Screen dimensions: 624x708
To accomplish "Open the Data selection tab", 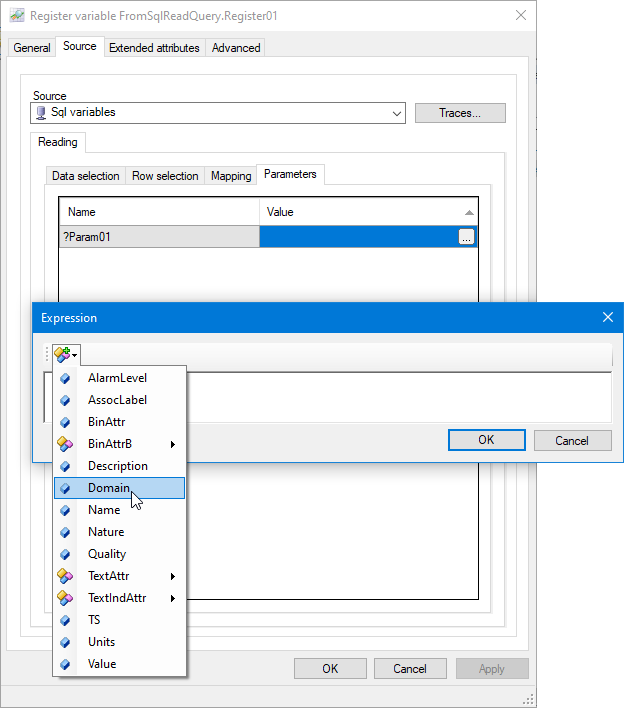I will click(86, 176).
